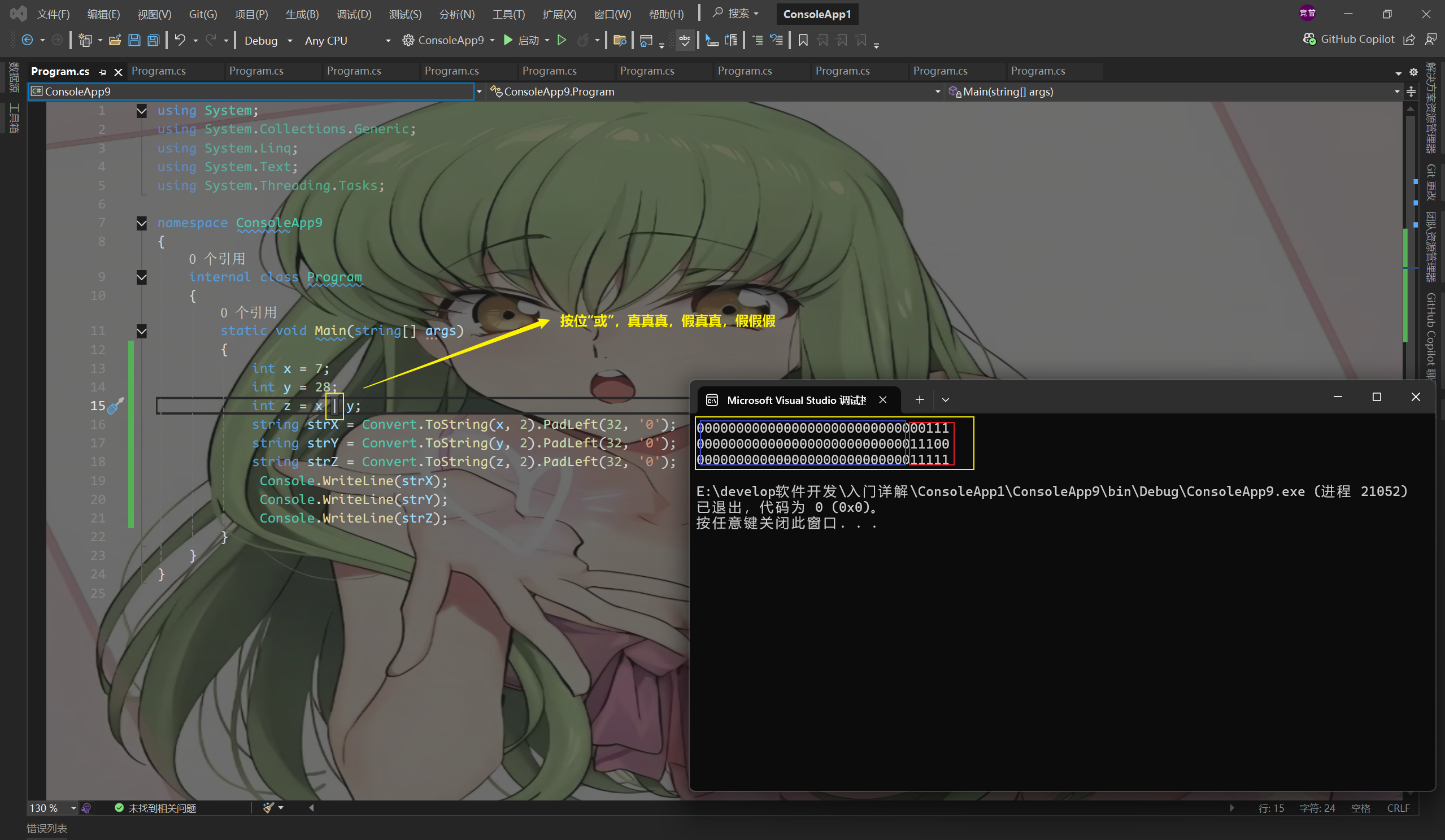Collapse the namespace ConsoleApp9 block
This screenshot has width=1445, height=840.
[x=142, y=223]
